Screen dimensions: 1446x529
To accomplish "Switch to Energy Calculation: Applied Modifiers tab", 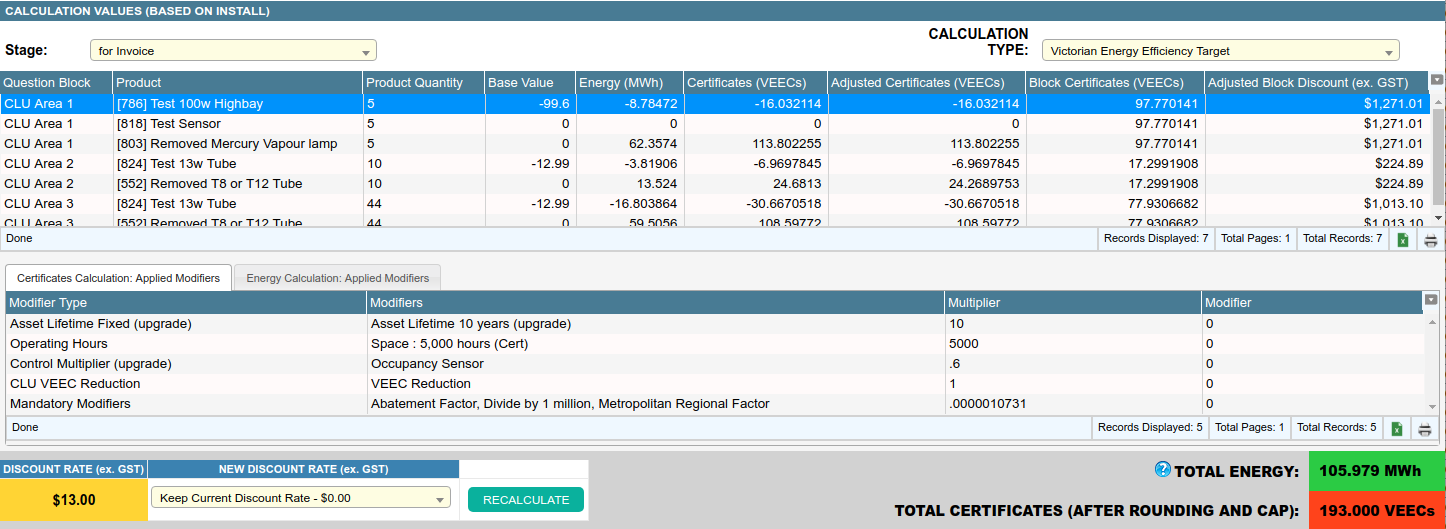I will pyautogui.click(x=338, y=278).
